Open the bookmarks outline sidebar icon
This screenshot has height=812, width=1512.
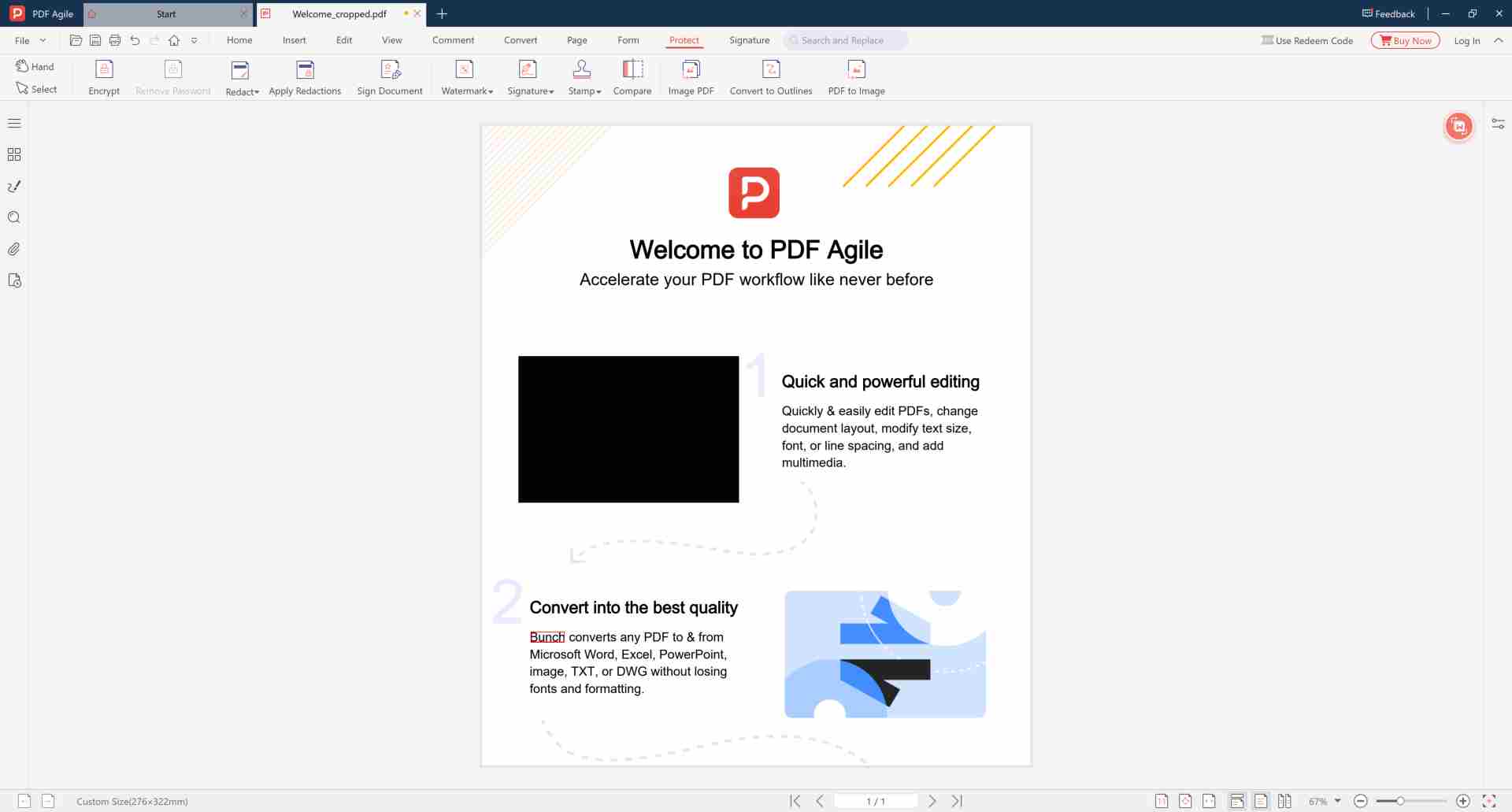(14, 123)
